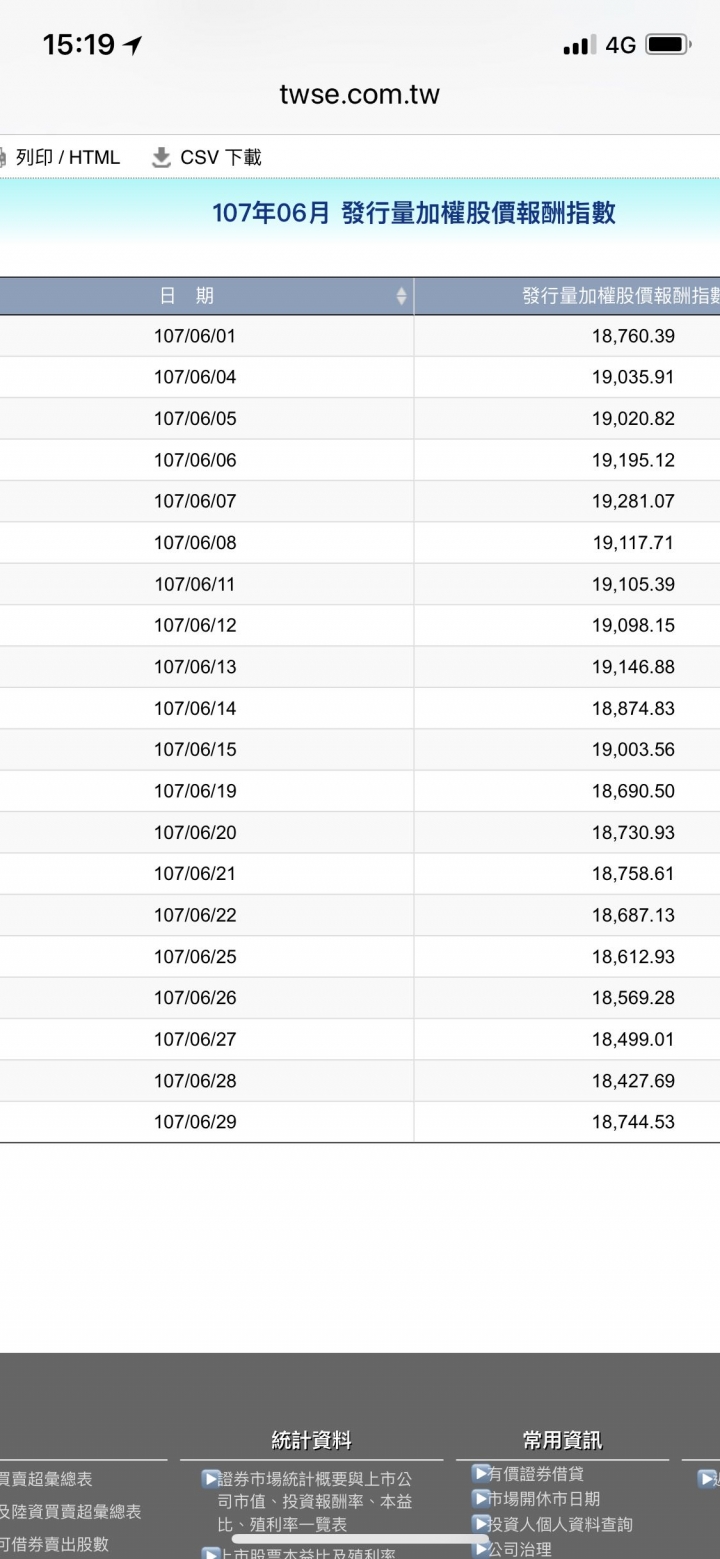Download table via CSV 下載 link

(221, 157)
